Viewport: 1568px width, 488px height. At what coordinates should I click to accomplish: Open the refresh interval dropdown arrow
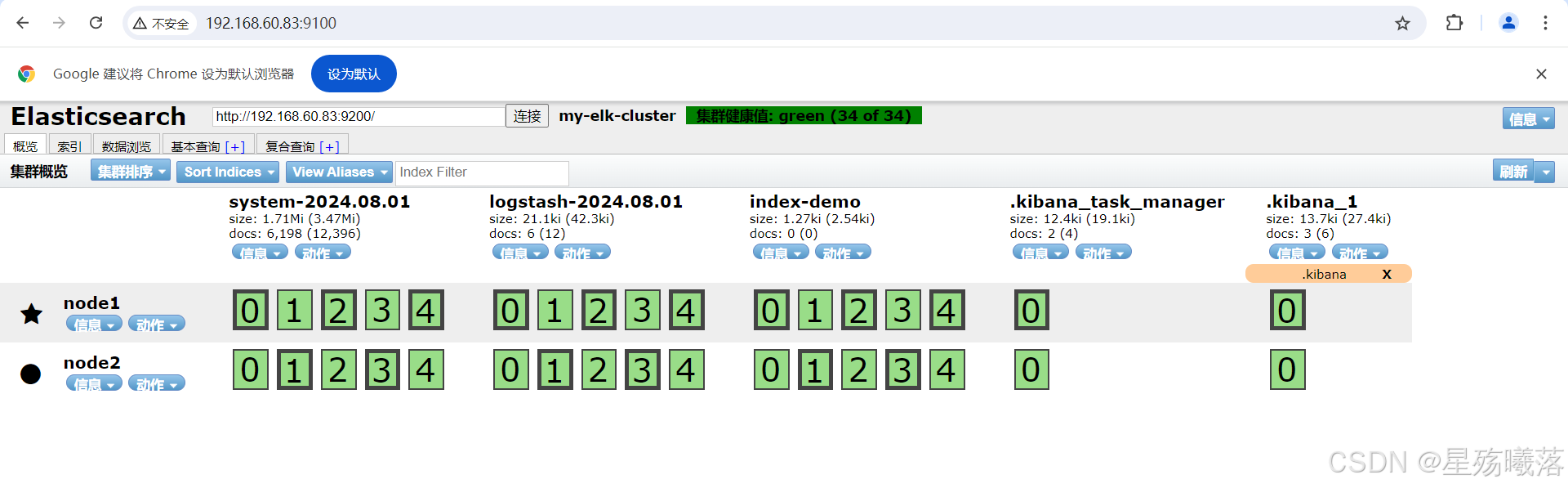coord(1544,172)
